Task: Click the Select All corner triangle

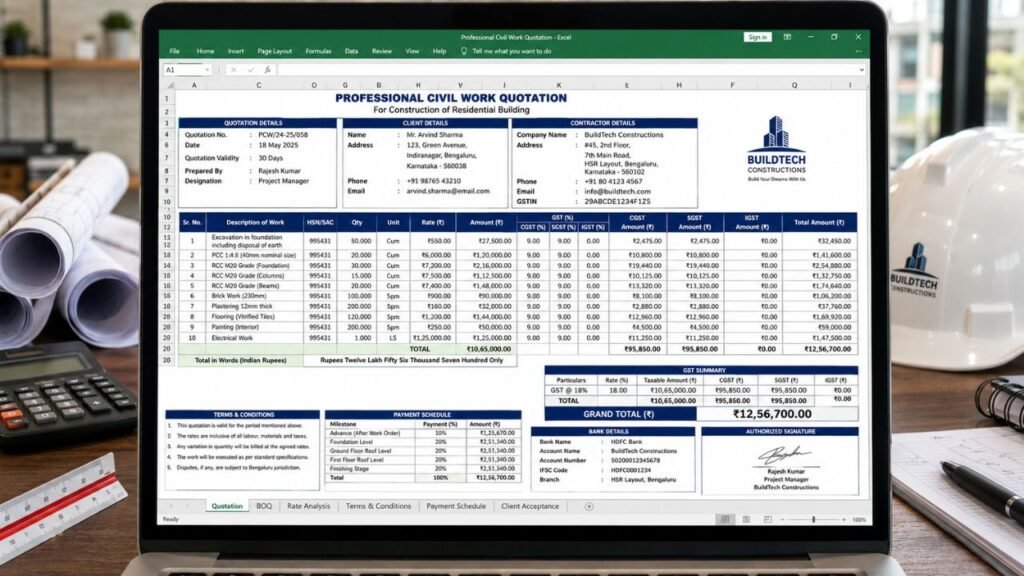Action: 171,85
